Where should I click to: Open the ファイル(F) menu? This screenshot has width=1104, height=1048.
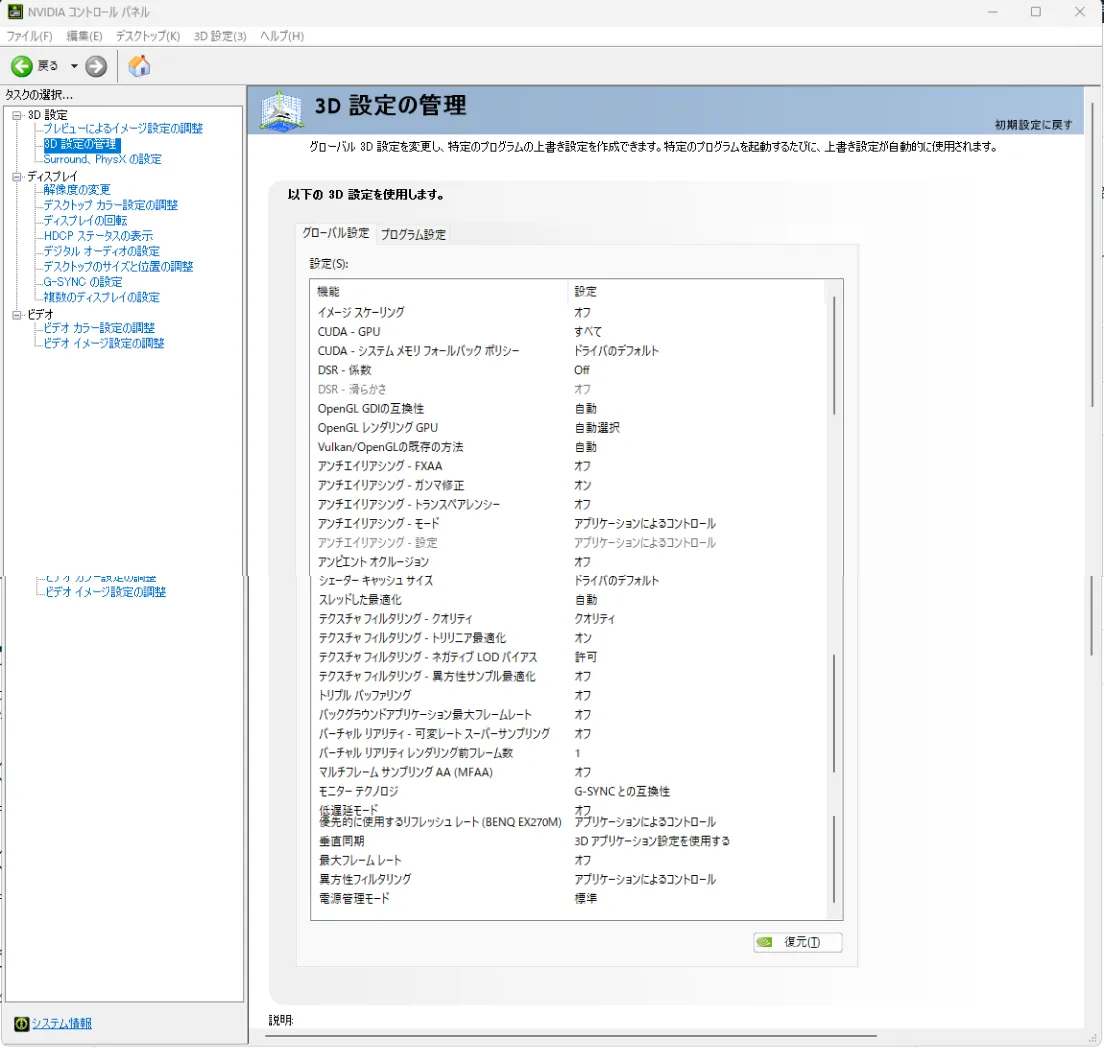point(29,36)
